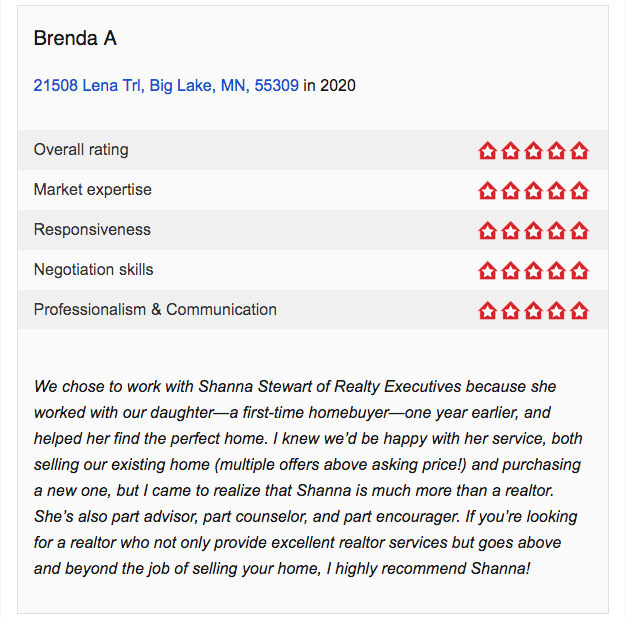Select third star in Market expertise row
The width and height of the screenshot is (626, 618).
(533, 190)
